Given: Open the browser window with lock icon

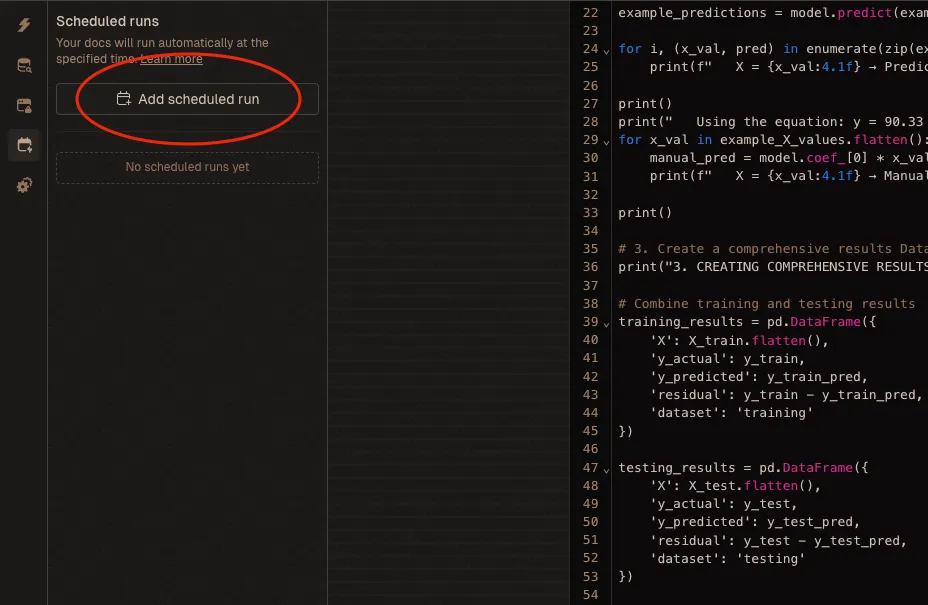Looking at the screenshot, I should [x=24, y=105].
